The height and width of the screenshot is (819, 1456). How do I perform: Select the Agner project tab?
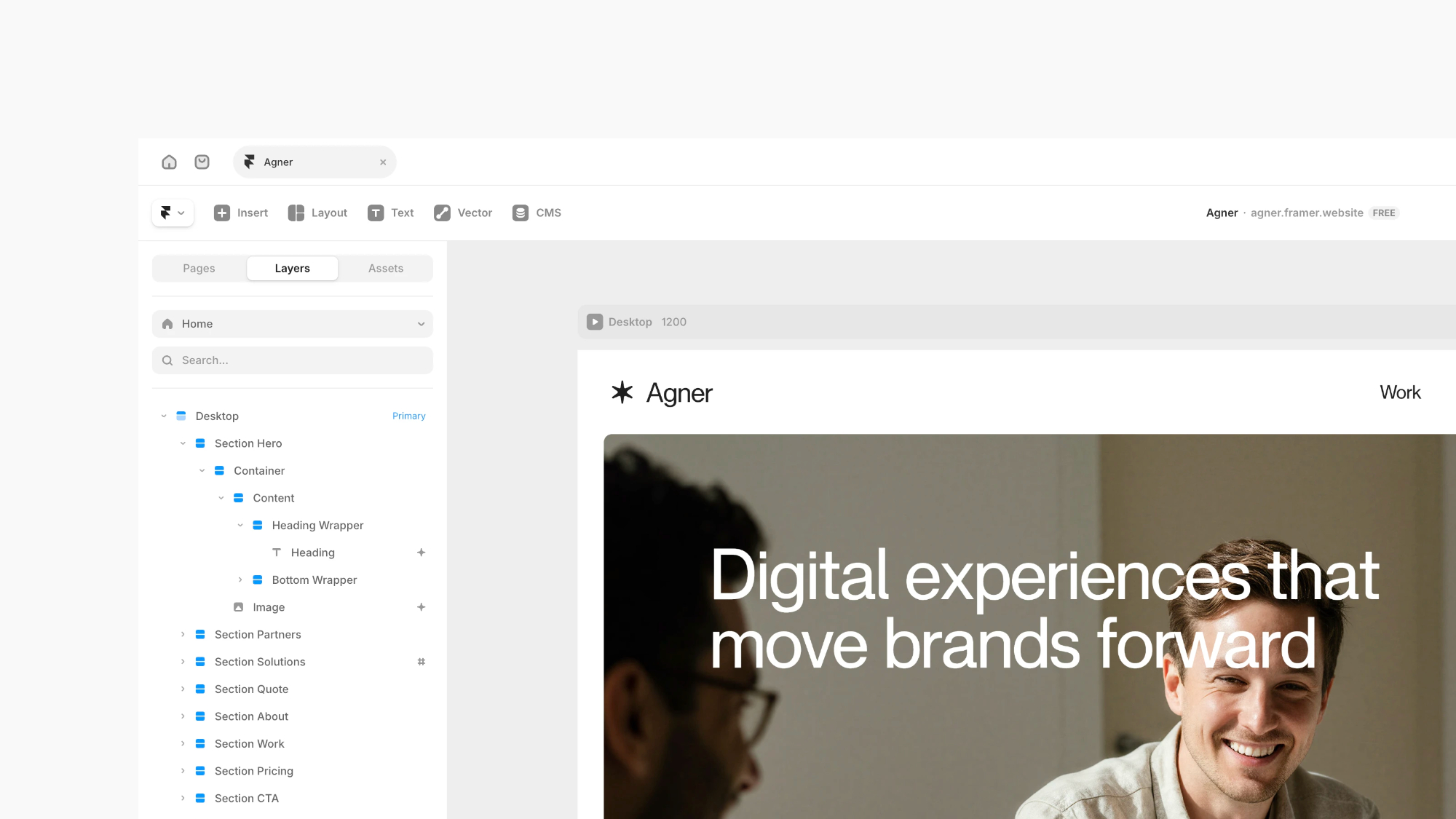[314, 162]
